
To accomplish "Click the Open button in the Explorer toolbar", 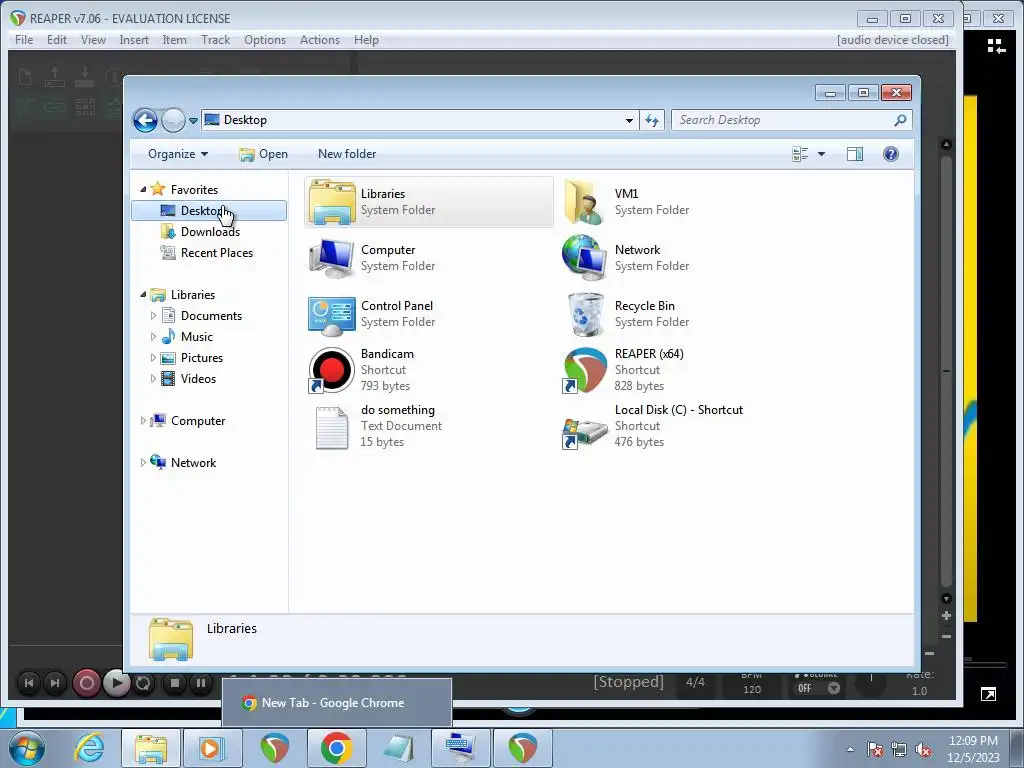I will pos(263,154).
